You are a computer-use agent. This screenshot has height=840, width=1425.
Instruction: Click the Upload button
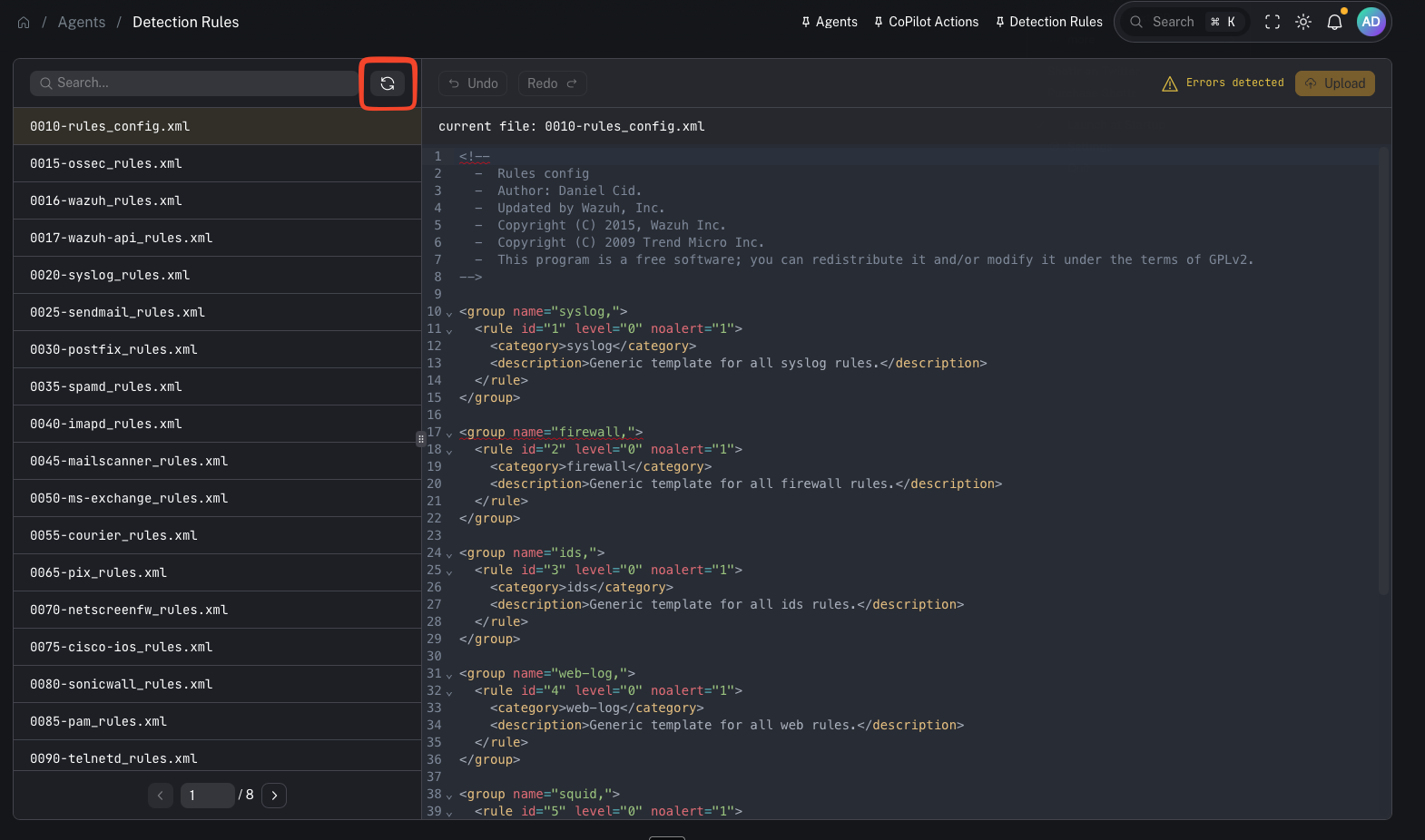click(1335, 83)
